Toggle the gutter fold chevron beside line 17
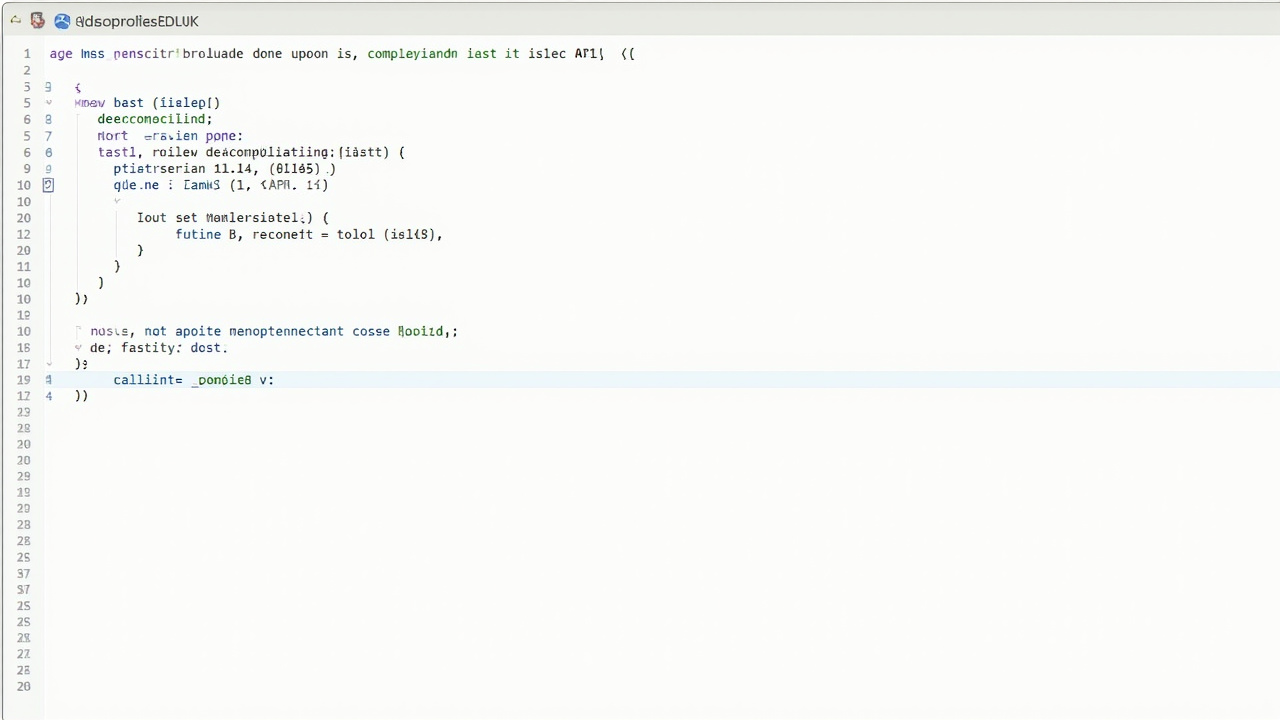 point(49,364)
